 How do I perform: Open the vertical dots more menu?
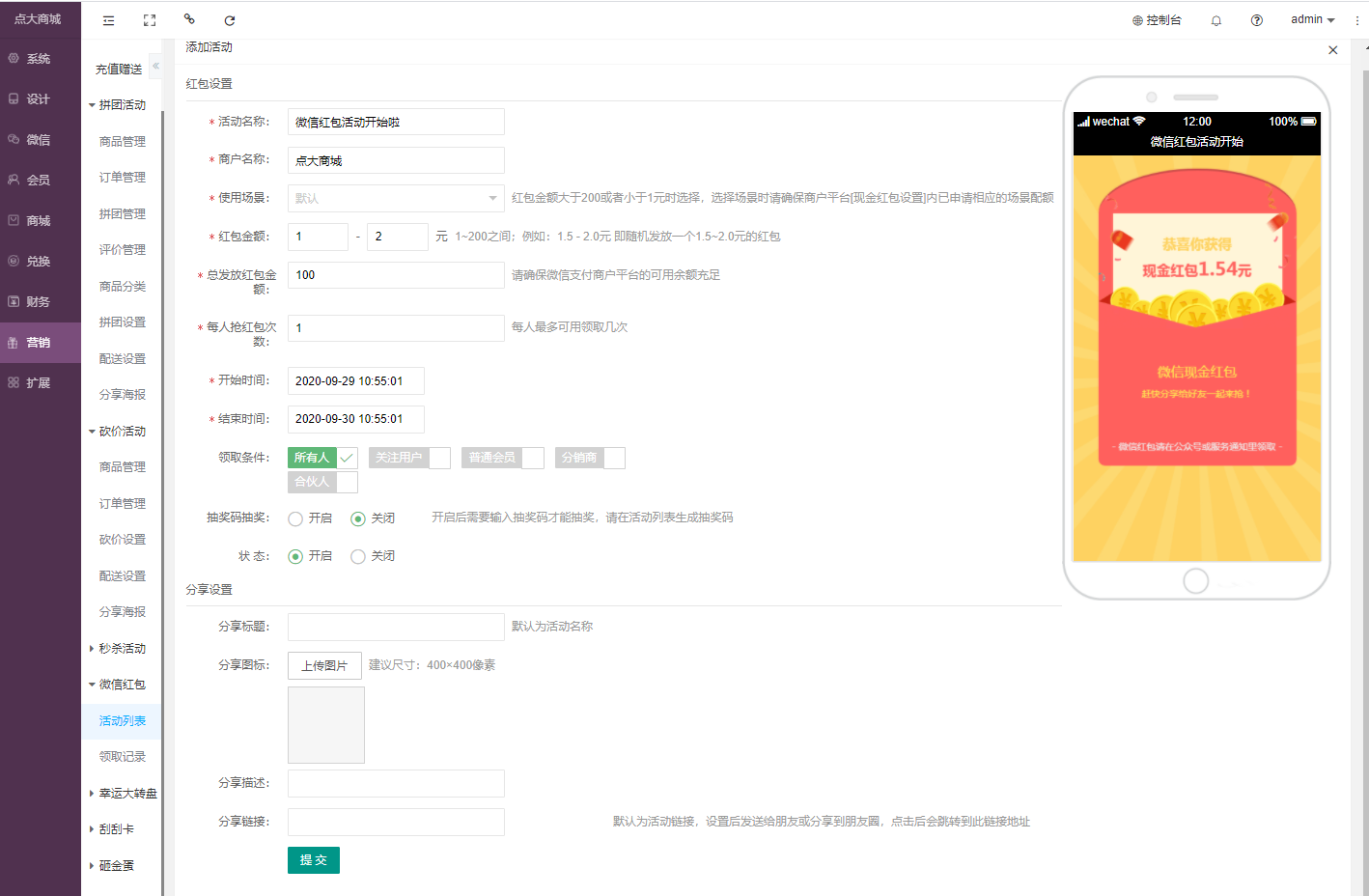pyautogui.click(x=1356, y=20)
